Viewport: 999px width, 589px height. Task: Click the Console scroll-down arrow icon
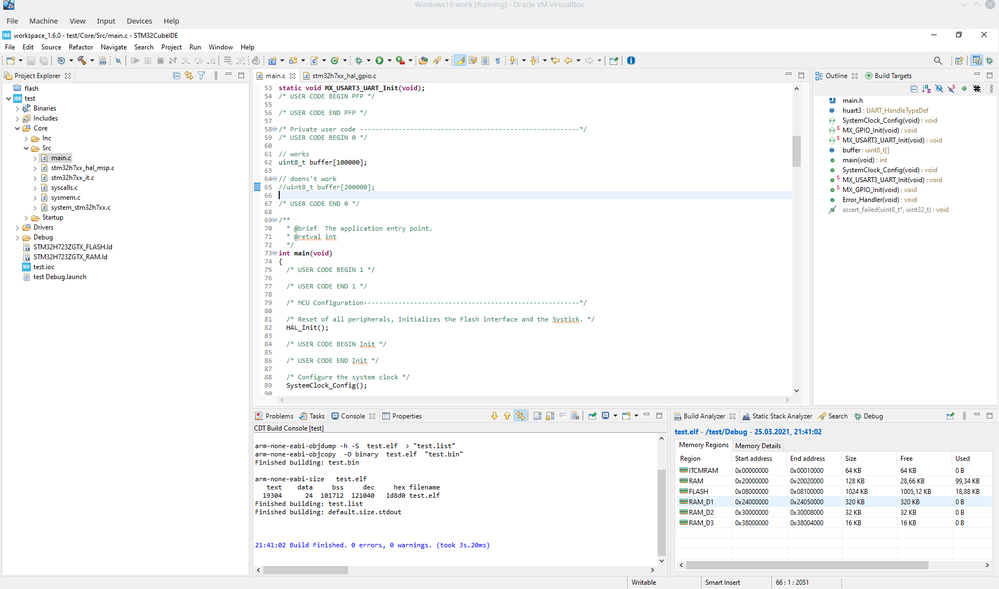[494, 416]
